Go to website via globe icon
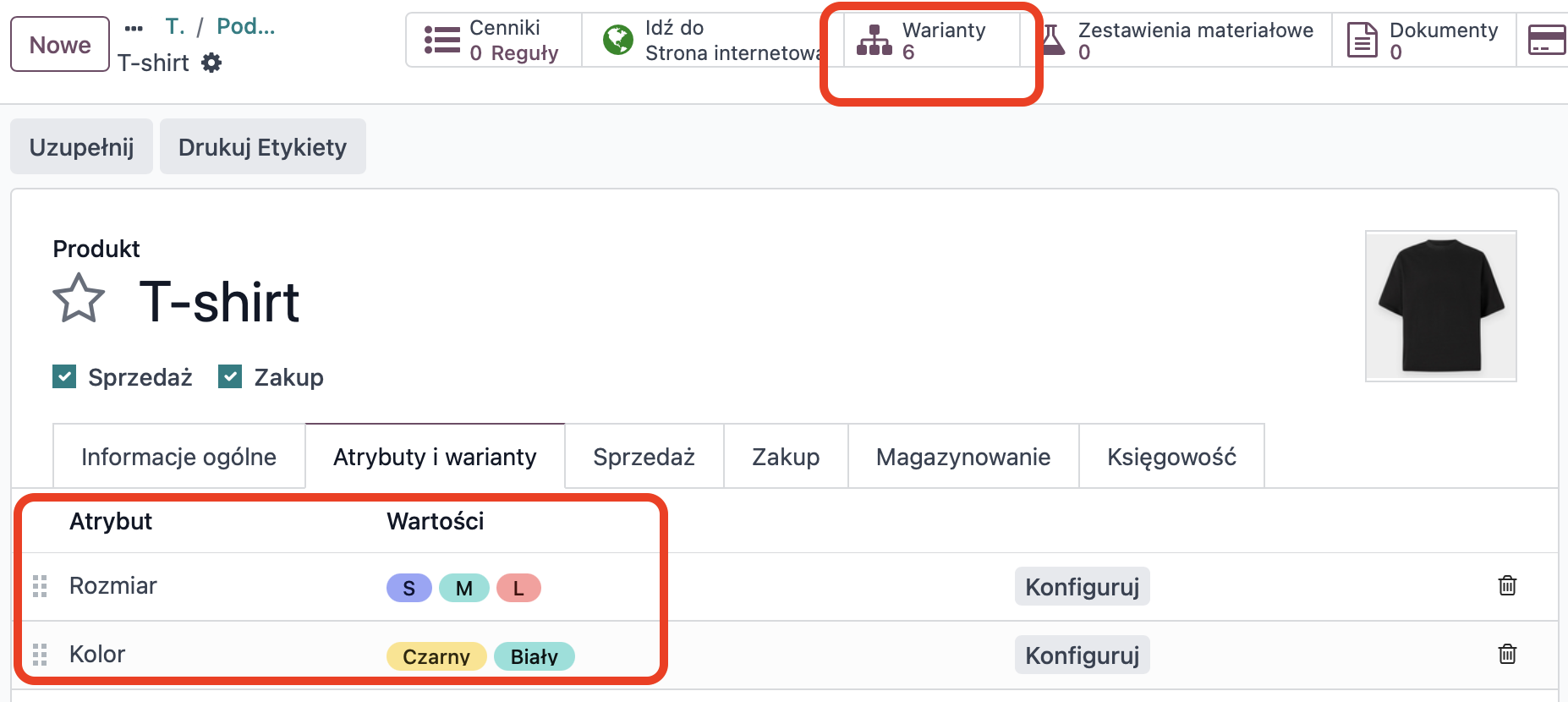The height and width of the screenshot is (702, 1568). 618,40
